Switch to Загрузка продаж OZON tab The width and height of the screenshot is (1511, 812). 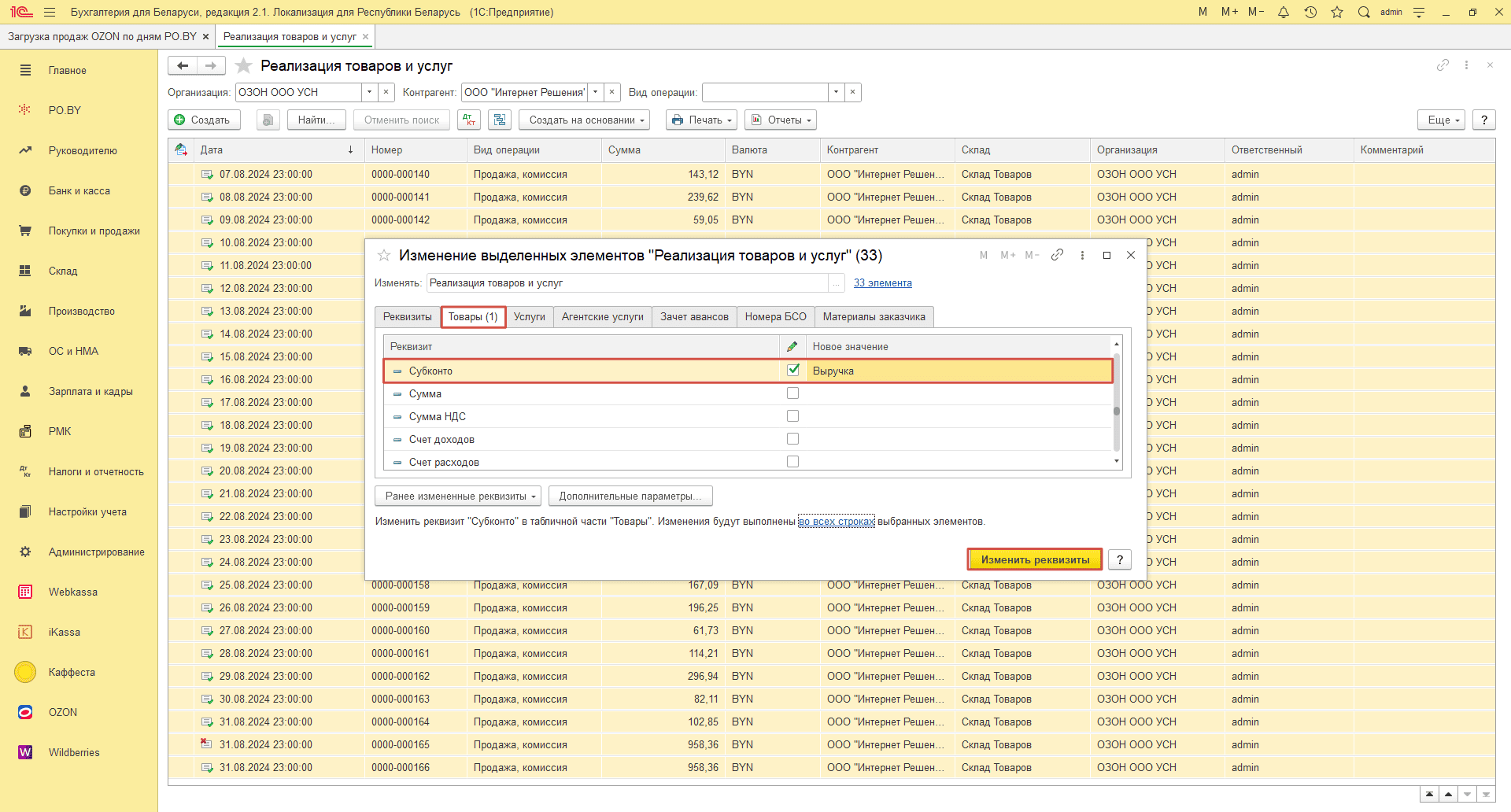tap(102, 36)
